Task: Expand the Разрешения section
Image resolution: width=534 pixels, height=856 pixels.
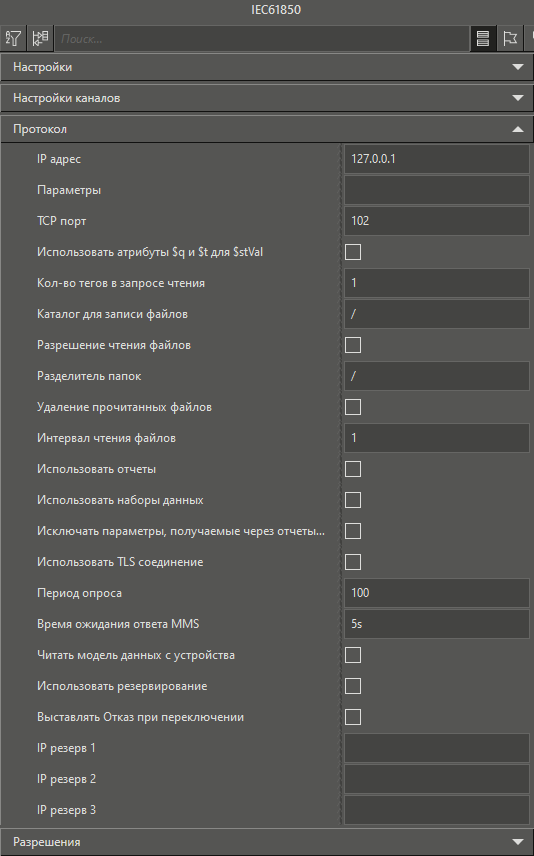Action: pos(267,842)
